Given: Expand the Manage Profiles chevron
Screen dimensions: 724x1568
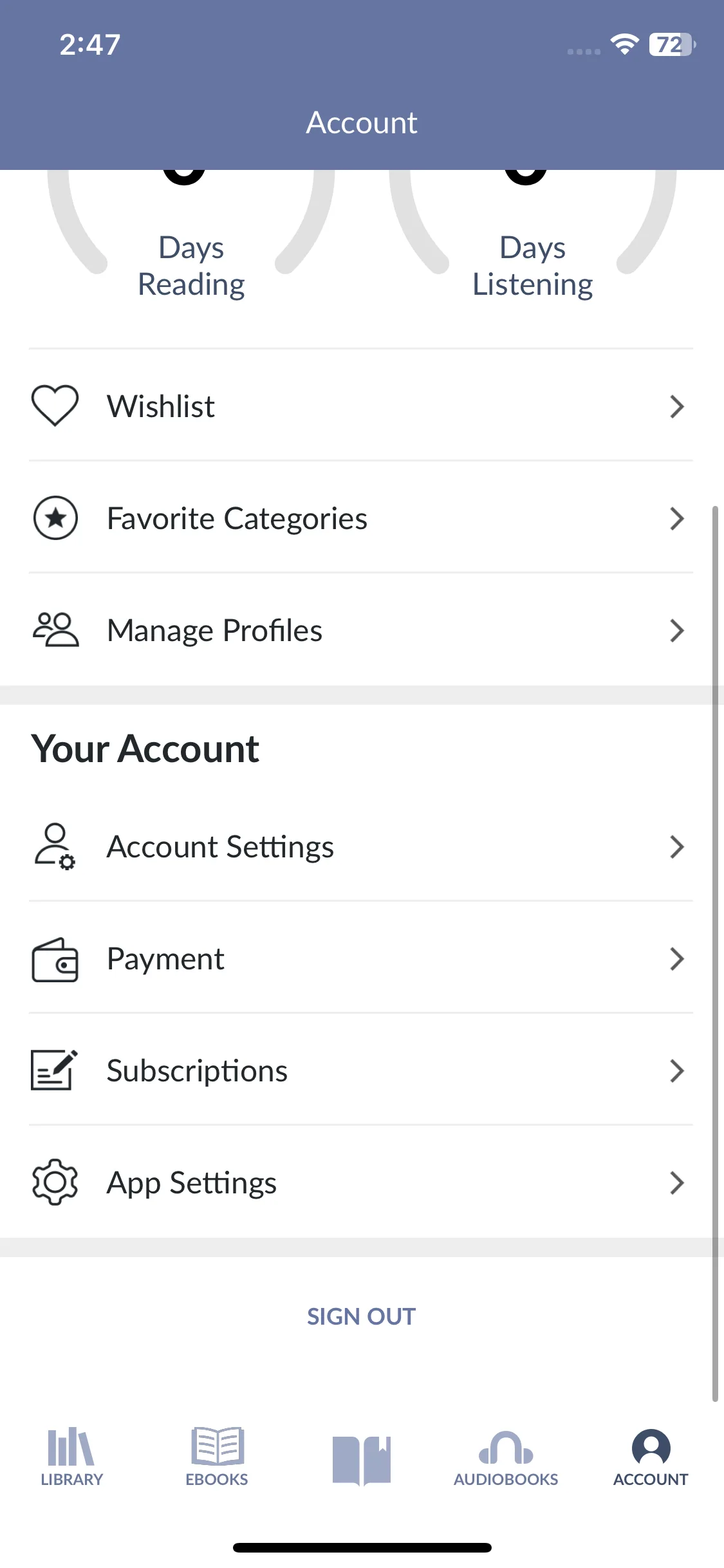Looking at the screenshot, I should point(676,631).
